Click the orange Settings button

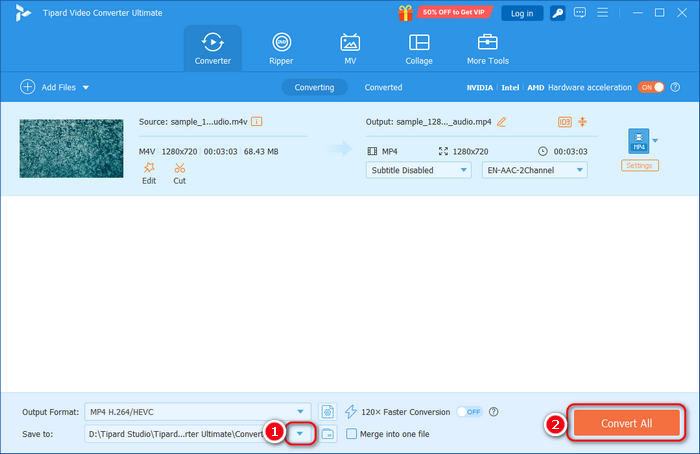pos(640,165)
